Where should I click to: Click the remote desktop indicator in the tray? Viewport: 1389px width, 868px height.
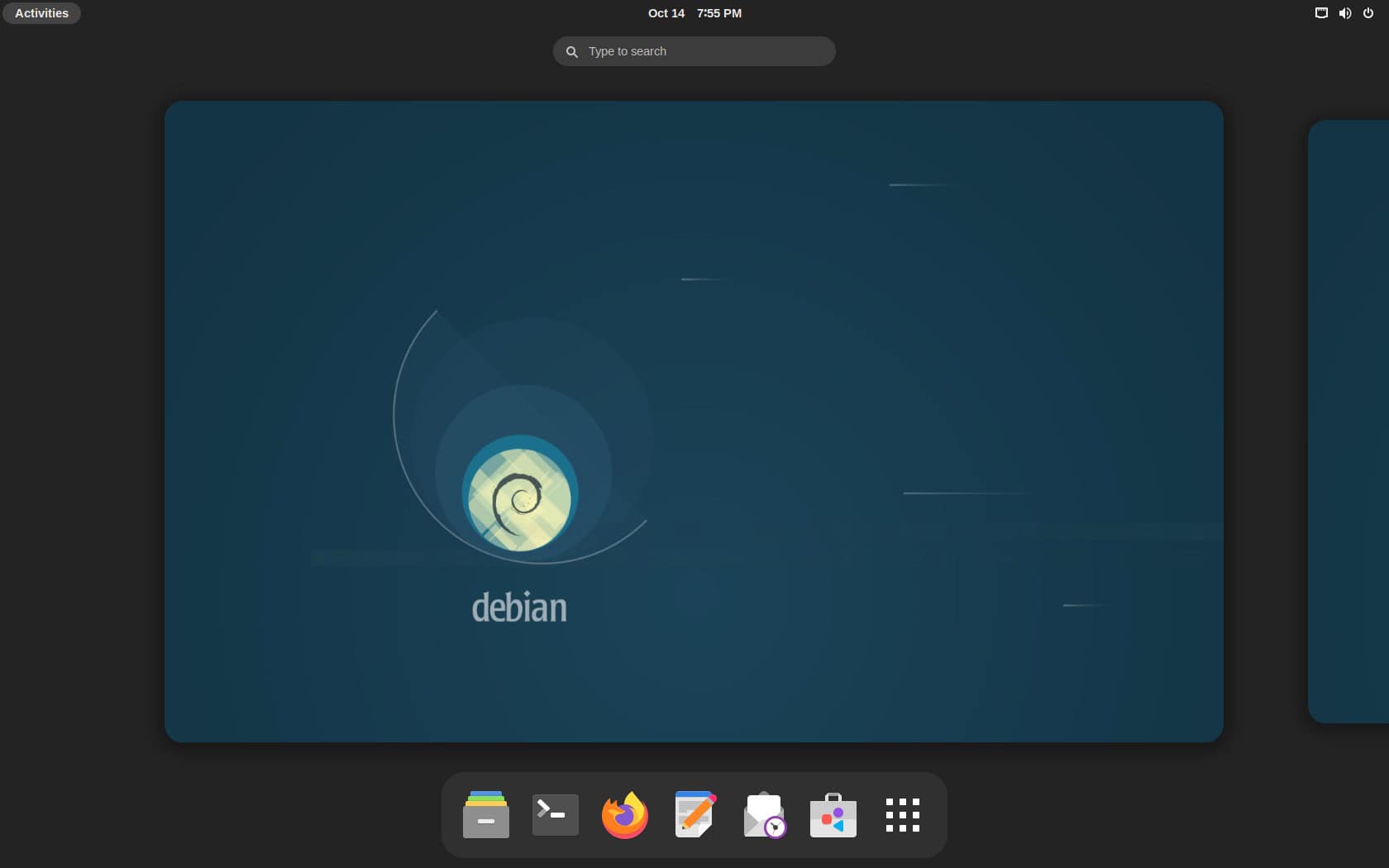tap(1320, 13)
